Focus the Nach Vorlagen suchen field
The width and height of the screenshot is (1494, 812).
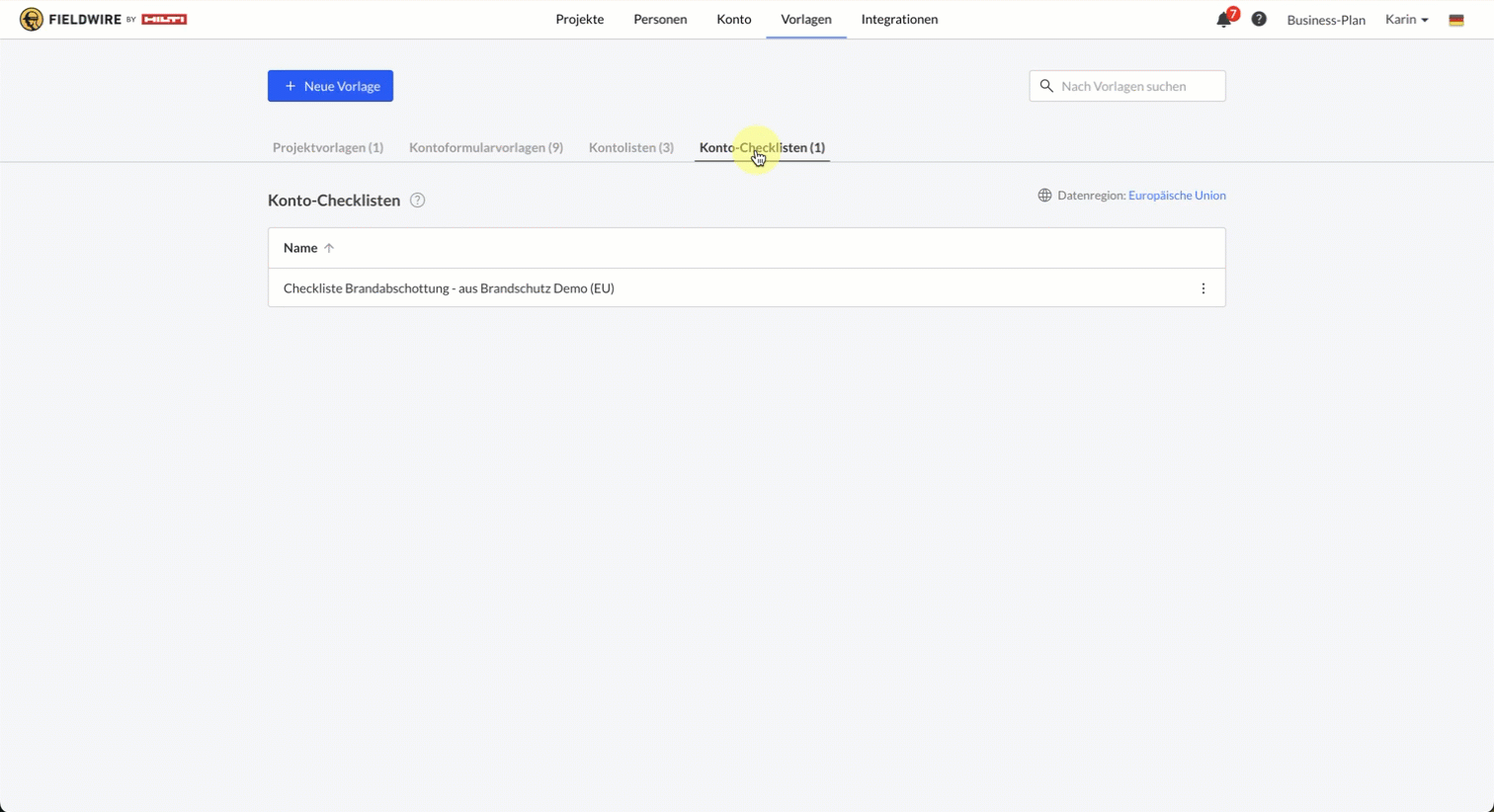click(x=1127, y=86)
